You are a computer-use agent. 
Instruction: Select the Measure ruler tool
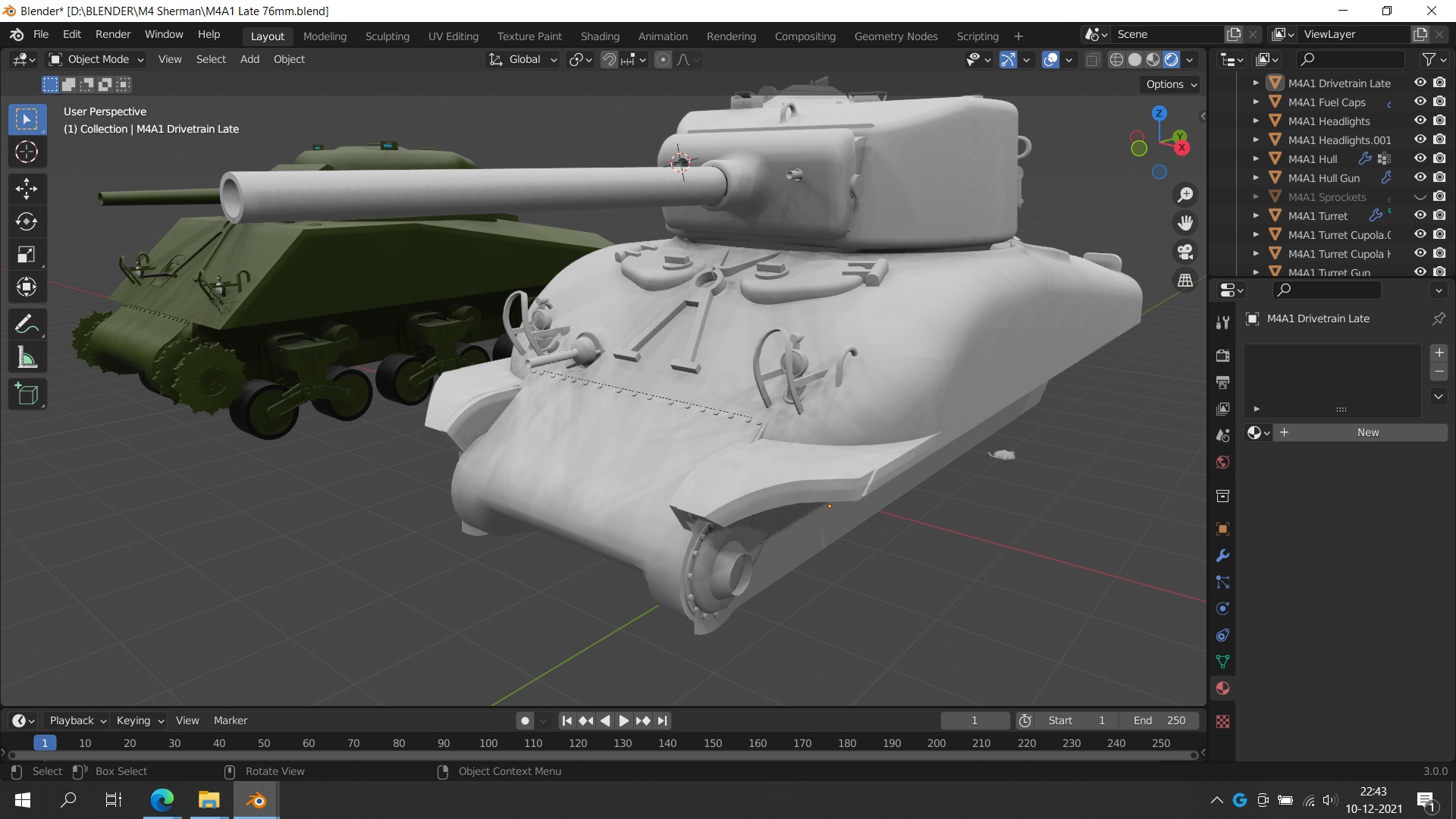tap(27, 358)
